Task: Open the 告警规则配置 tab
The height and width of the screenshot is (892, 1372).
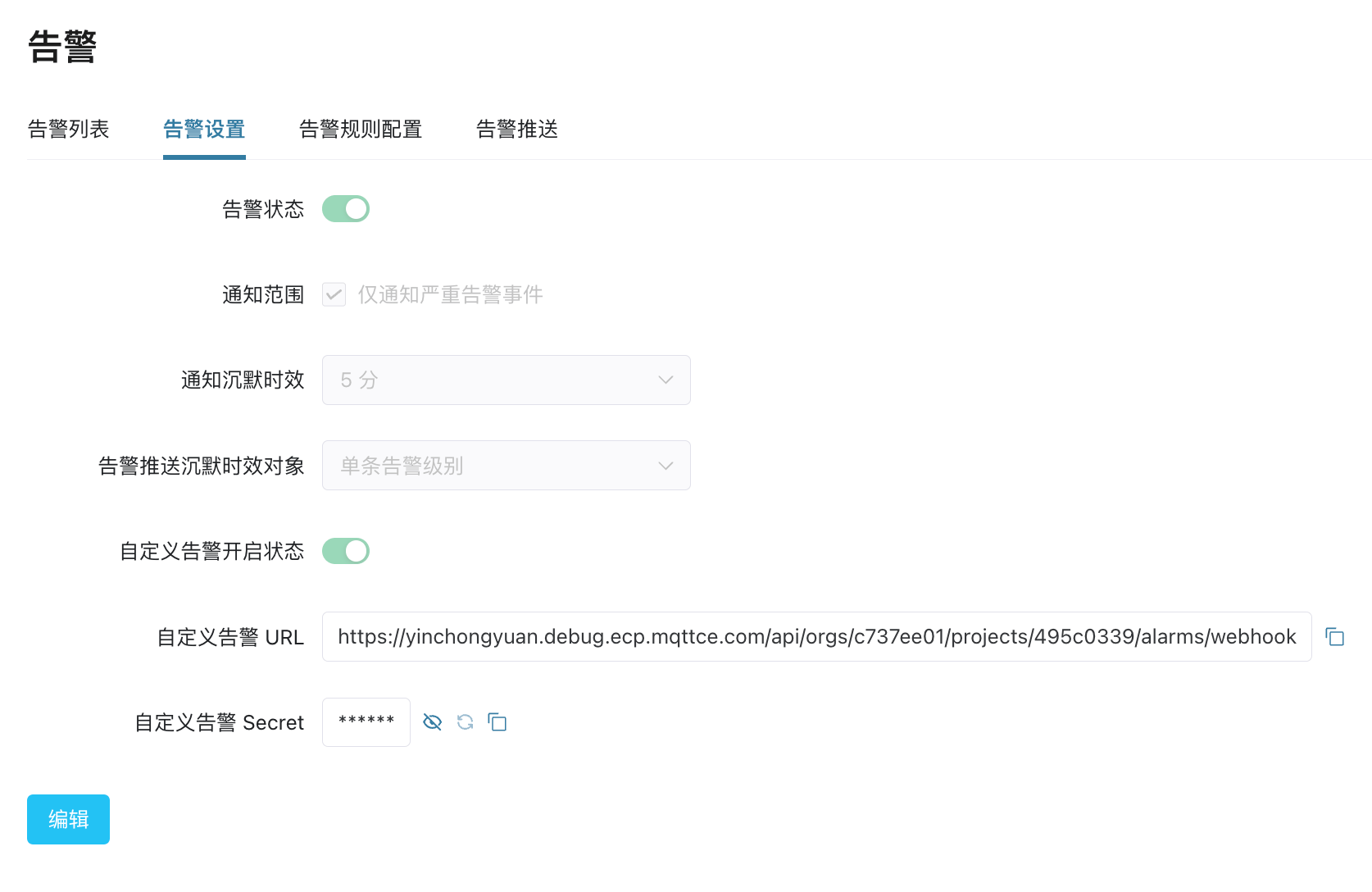Action: (x=361, y=130)
